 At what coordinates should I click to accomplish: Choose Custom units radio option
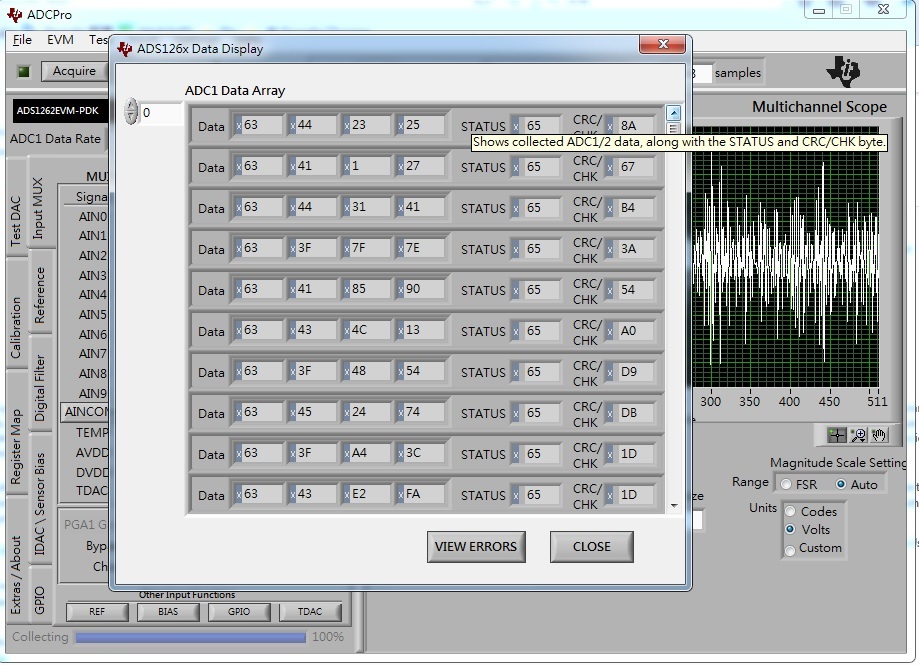[790, 550]
